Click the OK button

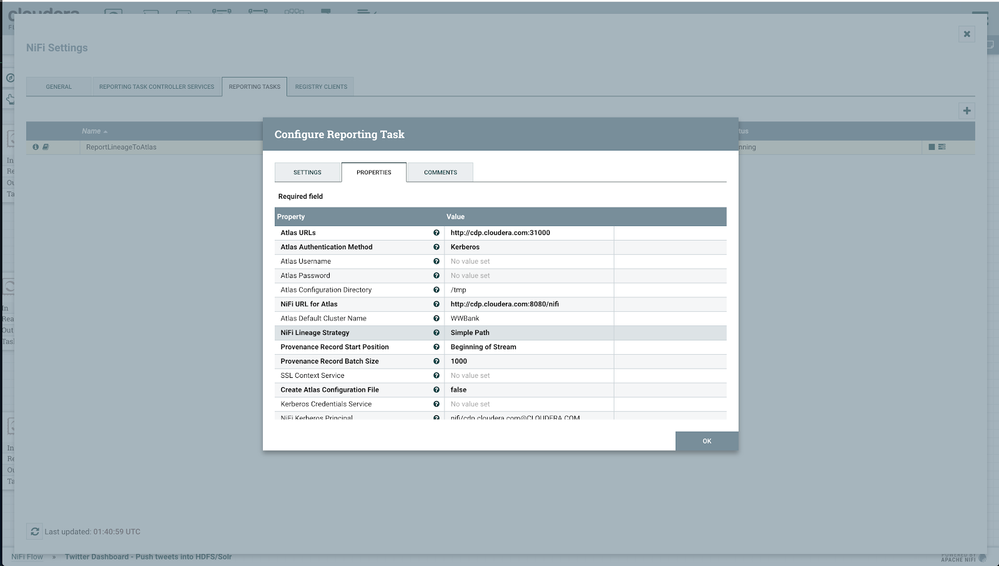point(707,441)
